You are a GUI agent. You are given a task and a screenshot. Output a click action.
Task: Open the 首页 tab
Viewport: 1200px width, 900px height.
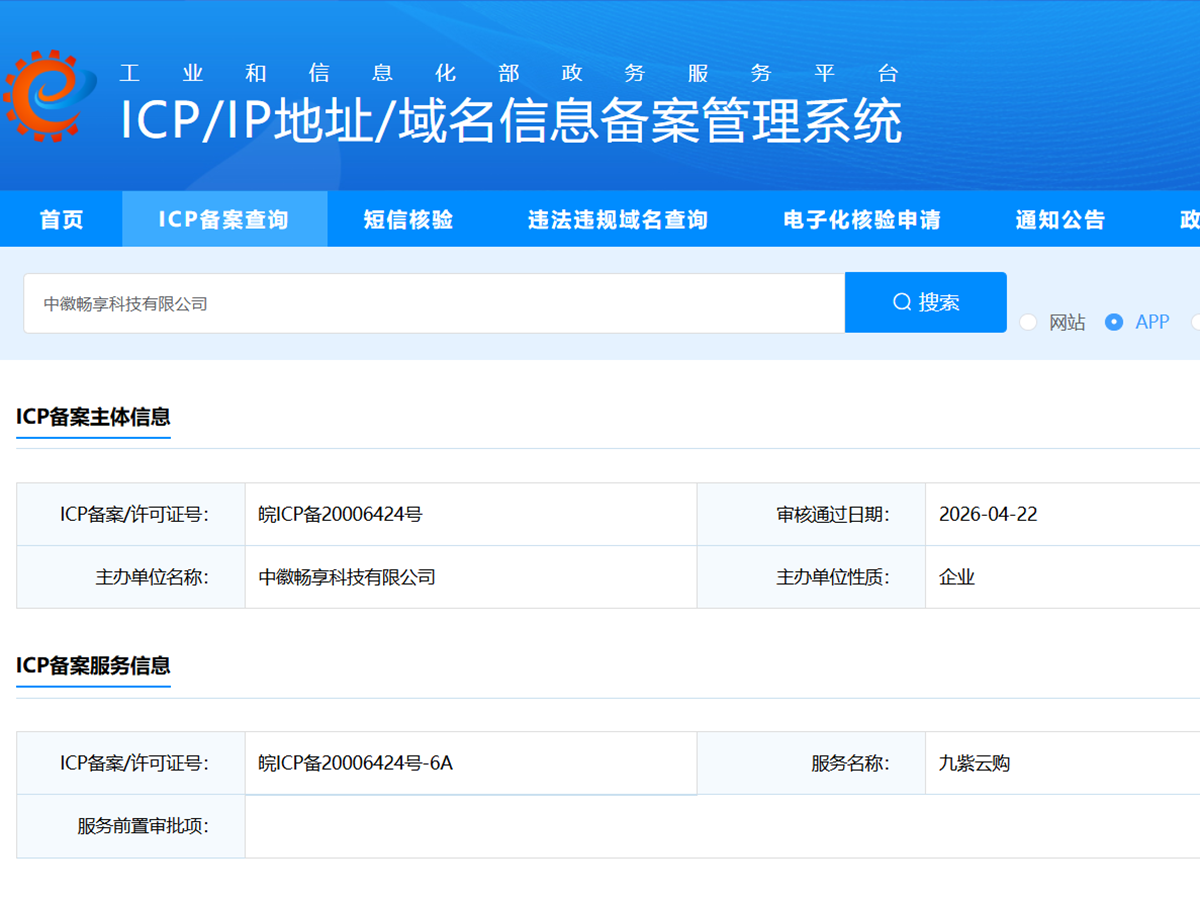coord(61,219)
